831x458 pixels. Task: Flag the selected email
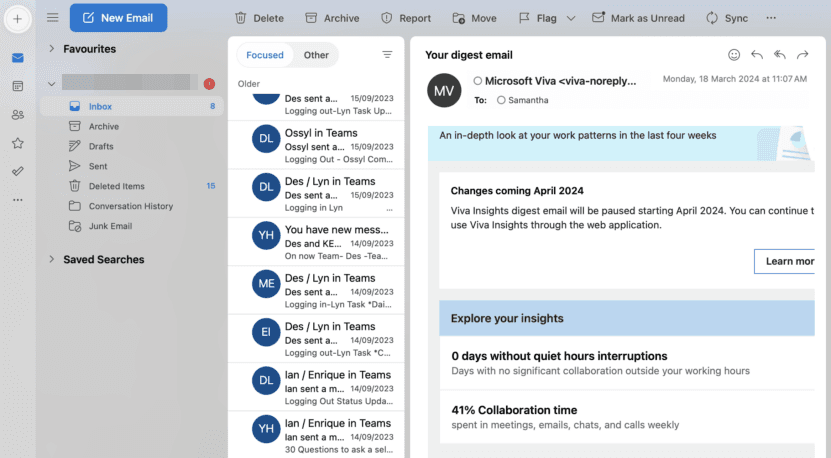pyautogui.click(x=537, y=18)
